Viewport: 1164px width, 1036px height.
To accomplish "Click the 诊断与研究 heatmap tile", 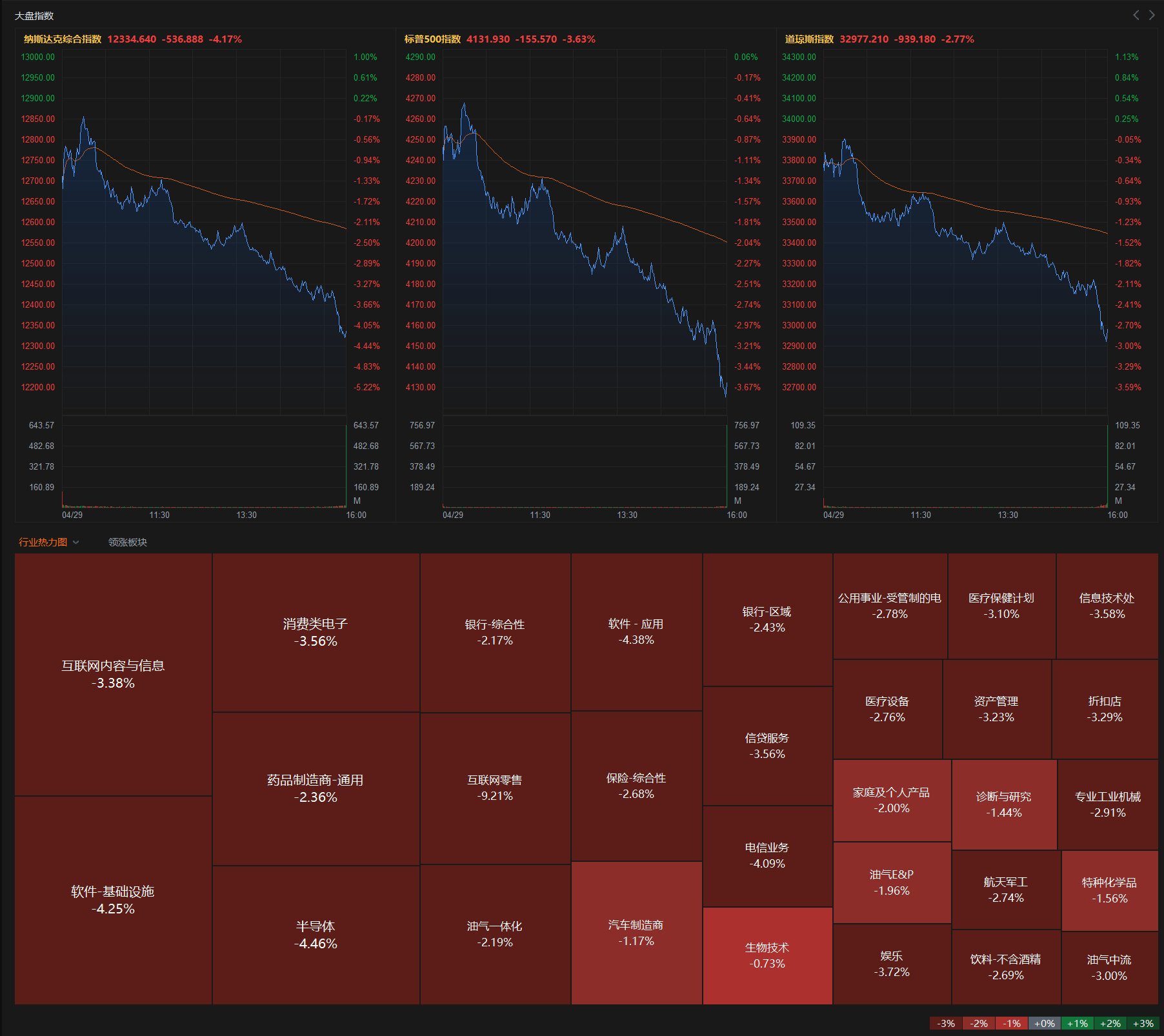I will click(x=1003, y=804).
